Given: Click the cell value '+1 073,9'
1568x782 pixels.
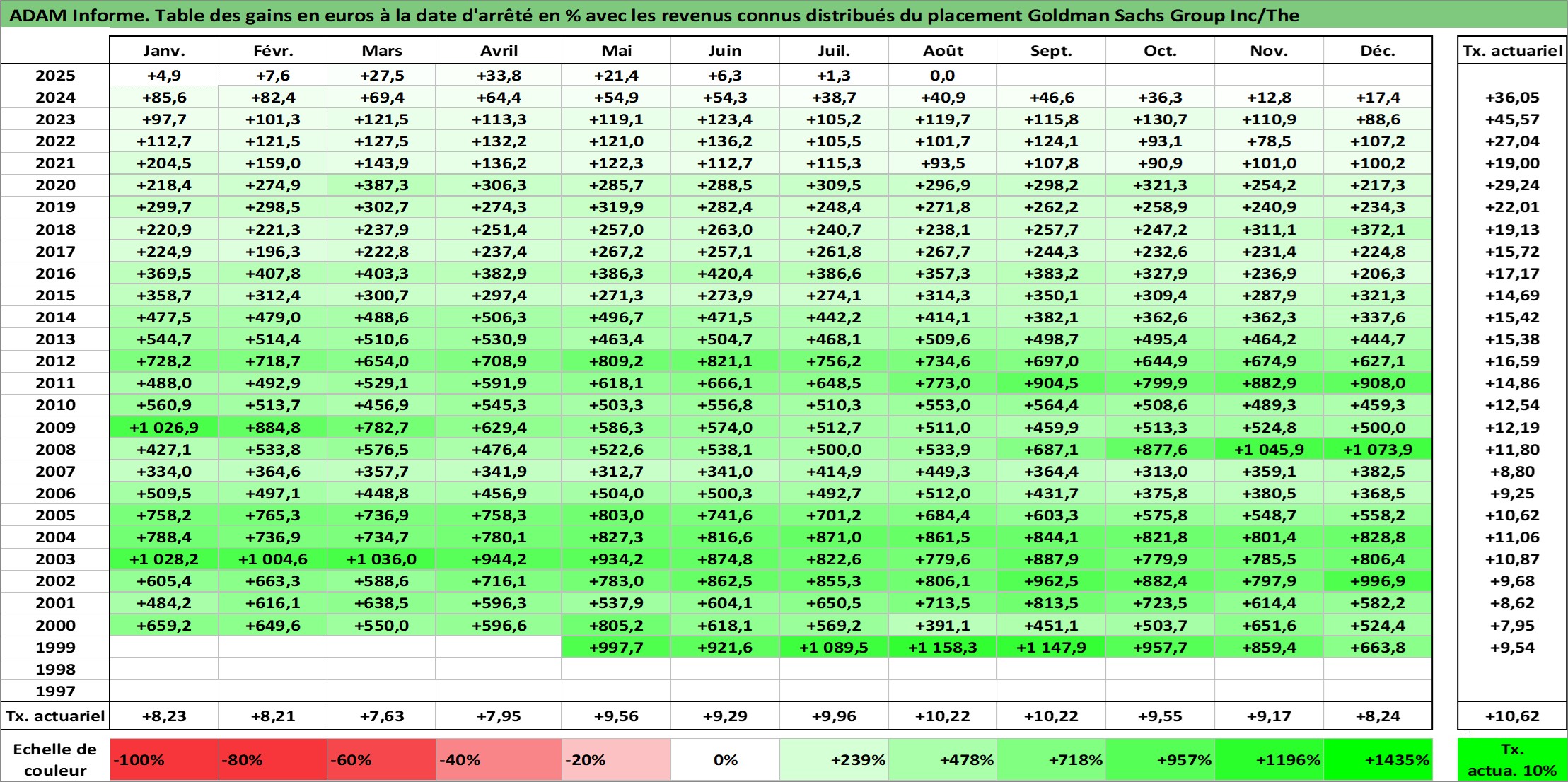Looking at the screenshot, I should point(1378,449).
